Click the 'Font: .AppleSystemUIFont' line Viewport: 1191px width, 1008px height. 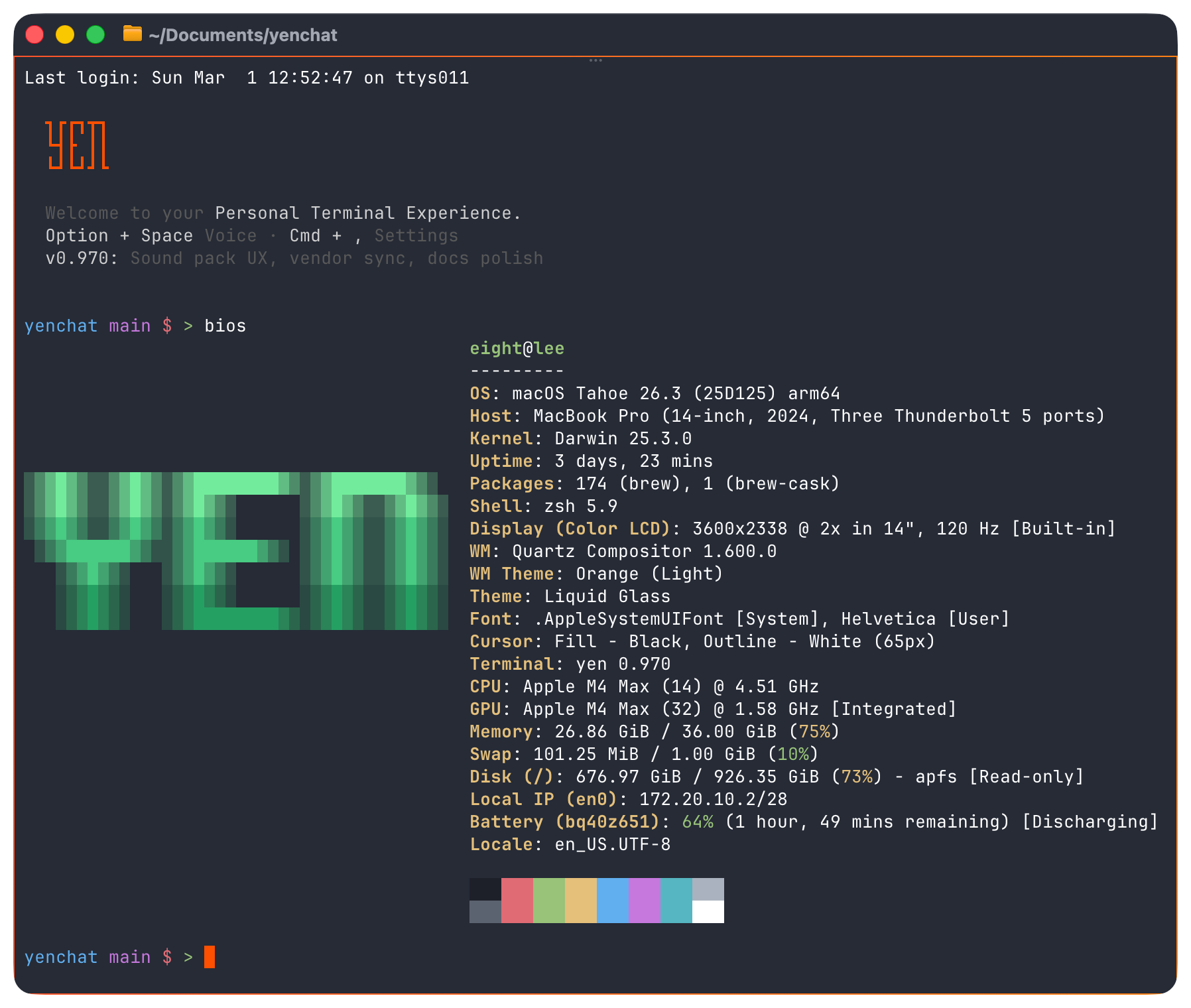coord(740,619)
